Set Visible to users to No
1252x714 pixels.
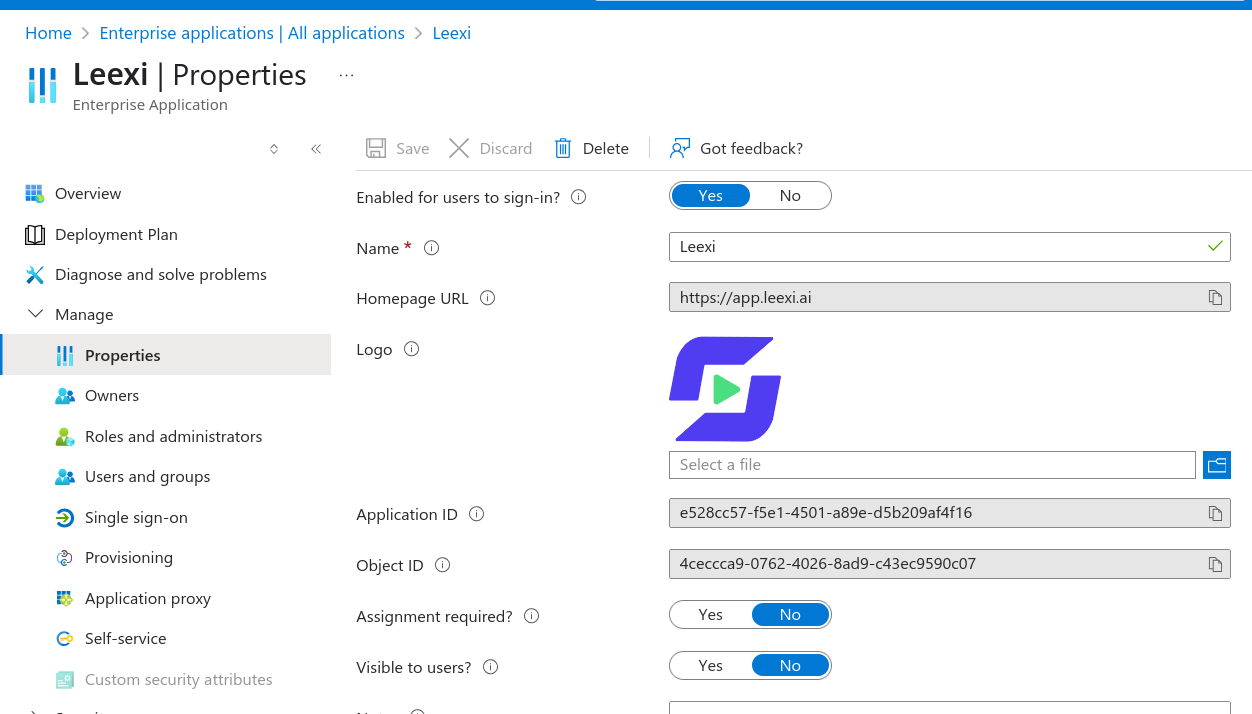point(790,666)
